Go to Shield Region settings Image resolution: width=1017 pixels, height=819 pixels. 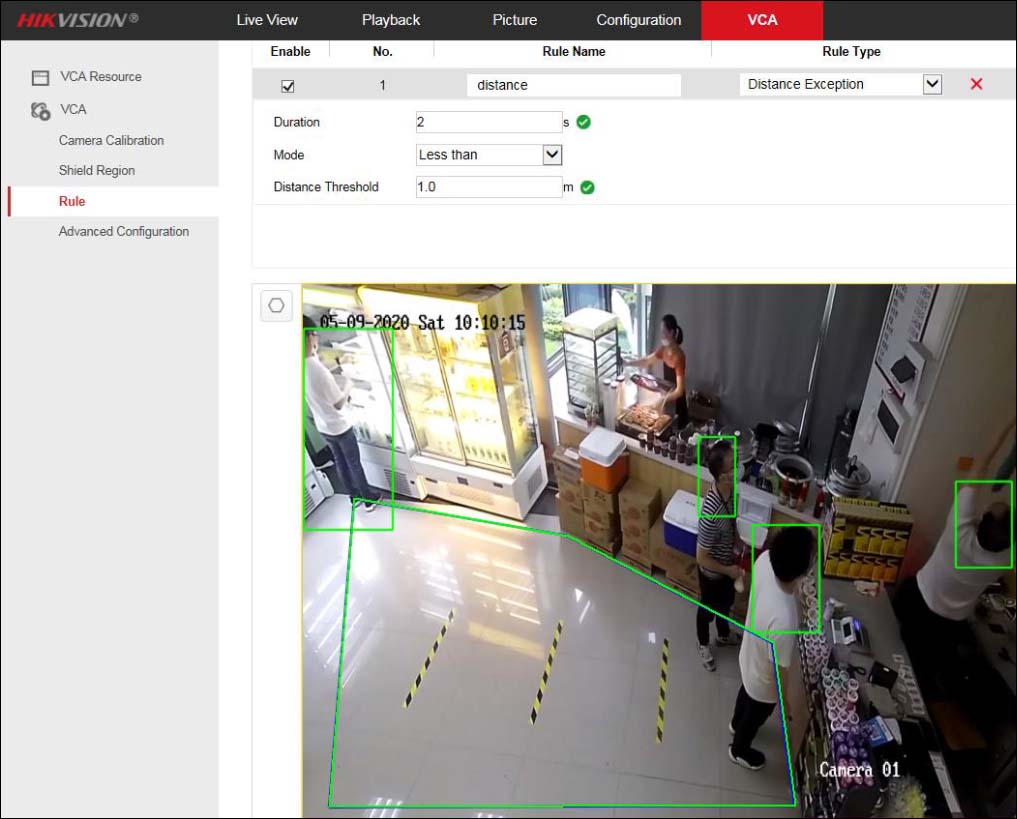[96, 170]
